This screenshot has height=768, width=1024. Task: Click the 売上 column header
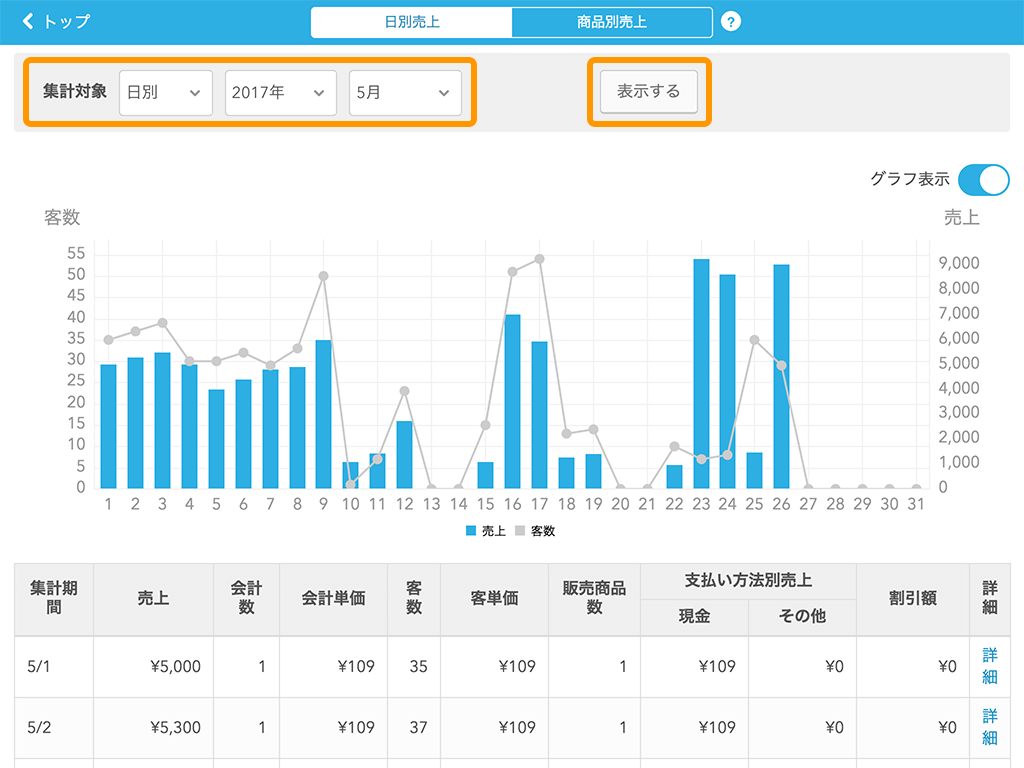pyautogui.click(x=153, y=598)
